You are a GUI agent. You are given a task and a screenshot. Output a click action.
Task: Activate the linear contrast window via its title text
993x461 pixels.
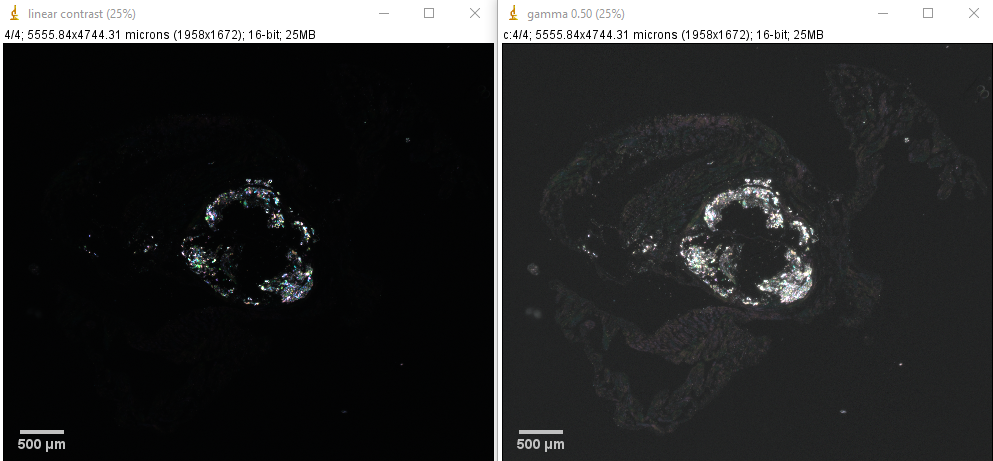[x=82, y=14]
